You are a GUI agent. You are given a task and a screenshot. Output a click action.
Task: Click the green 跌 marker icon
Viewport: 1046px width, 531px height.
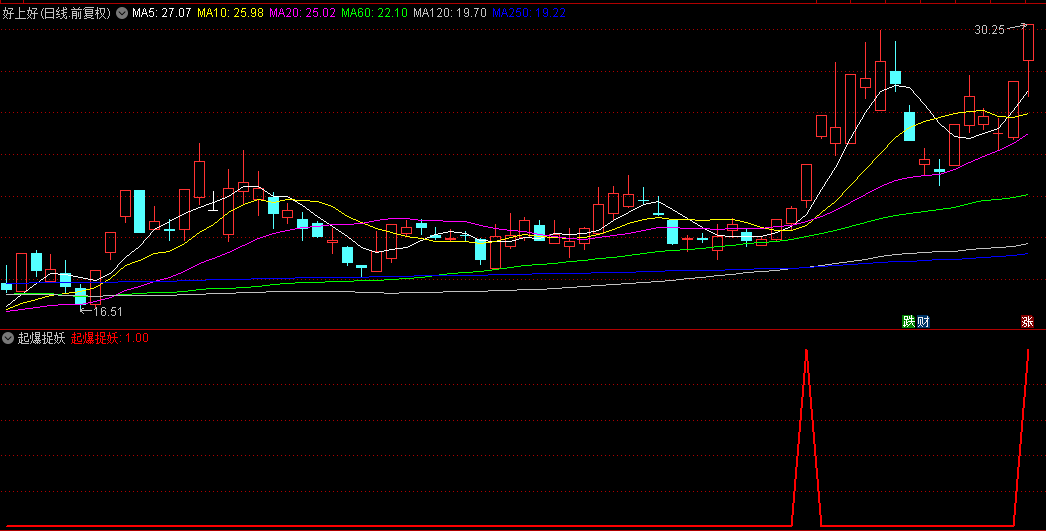909,322
